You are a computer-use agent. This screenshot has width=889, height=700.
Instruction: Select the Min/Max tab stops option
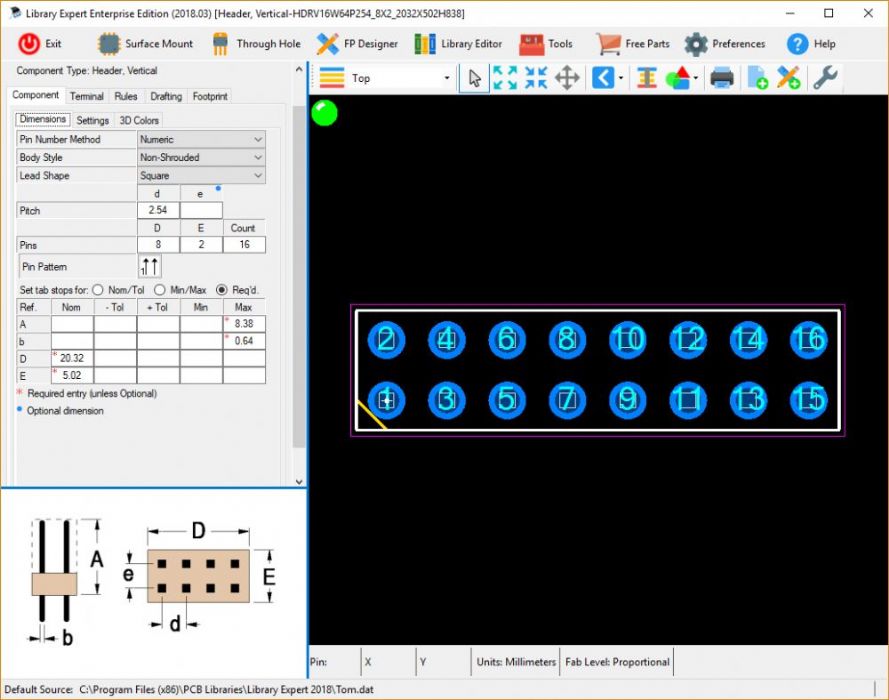pos(159,290)
